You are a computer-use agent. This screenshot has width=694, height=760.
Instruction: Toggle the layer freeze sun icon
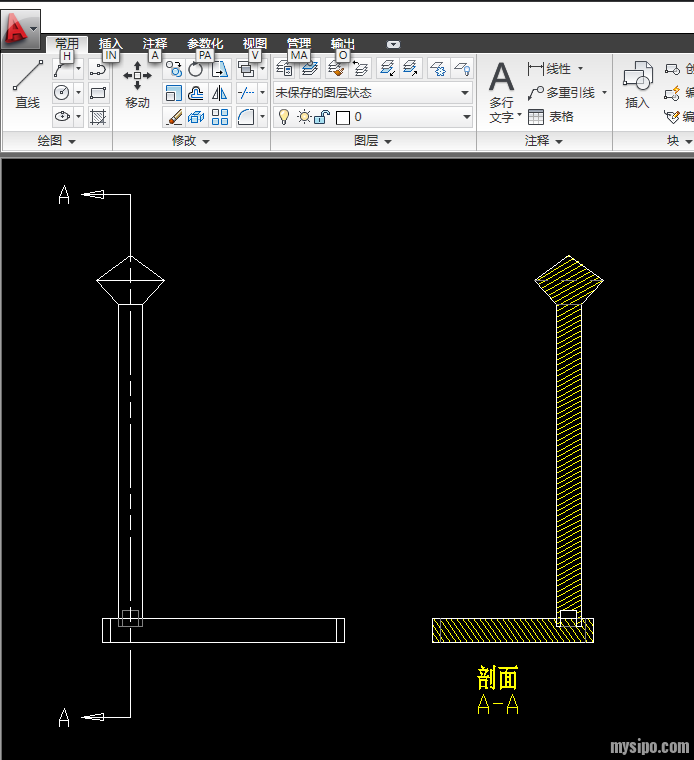pos(303,117)
